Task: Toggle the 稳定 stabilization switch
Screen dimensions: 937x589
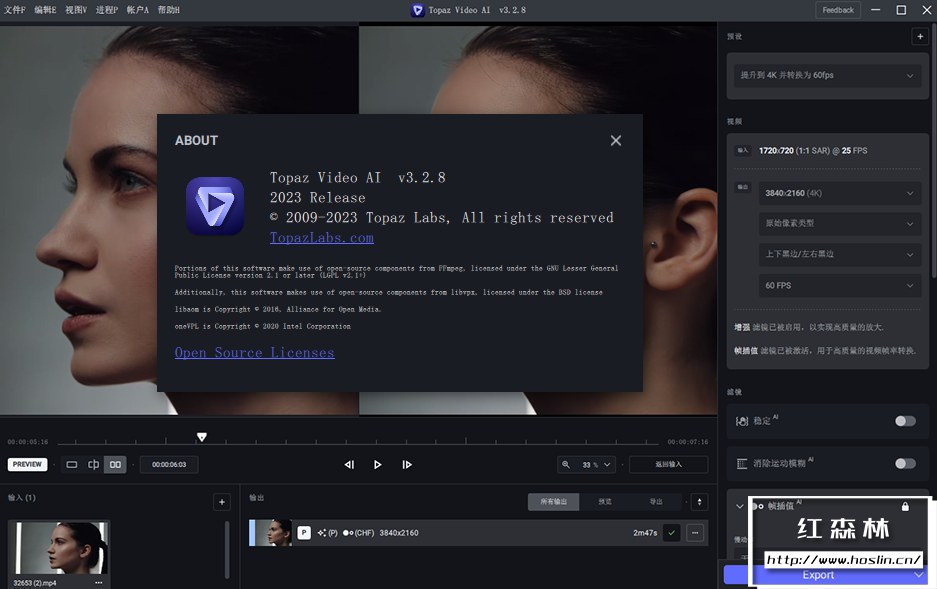Action: pyautogui.click(x=905, y=421)
